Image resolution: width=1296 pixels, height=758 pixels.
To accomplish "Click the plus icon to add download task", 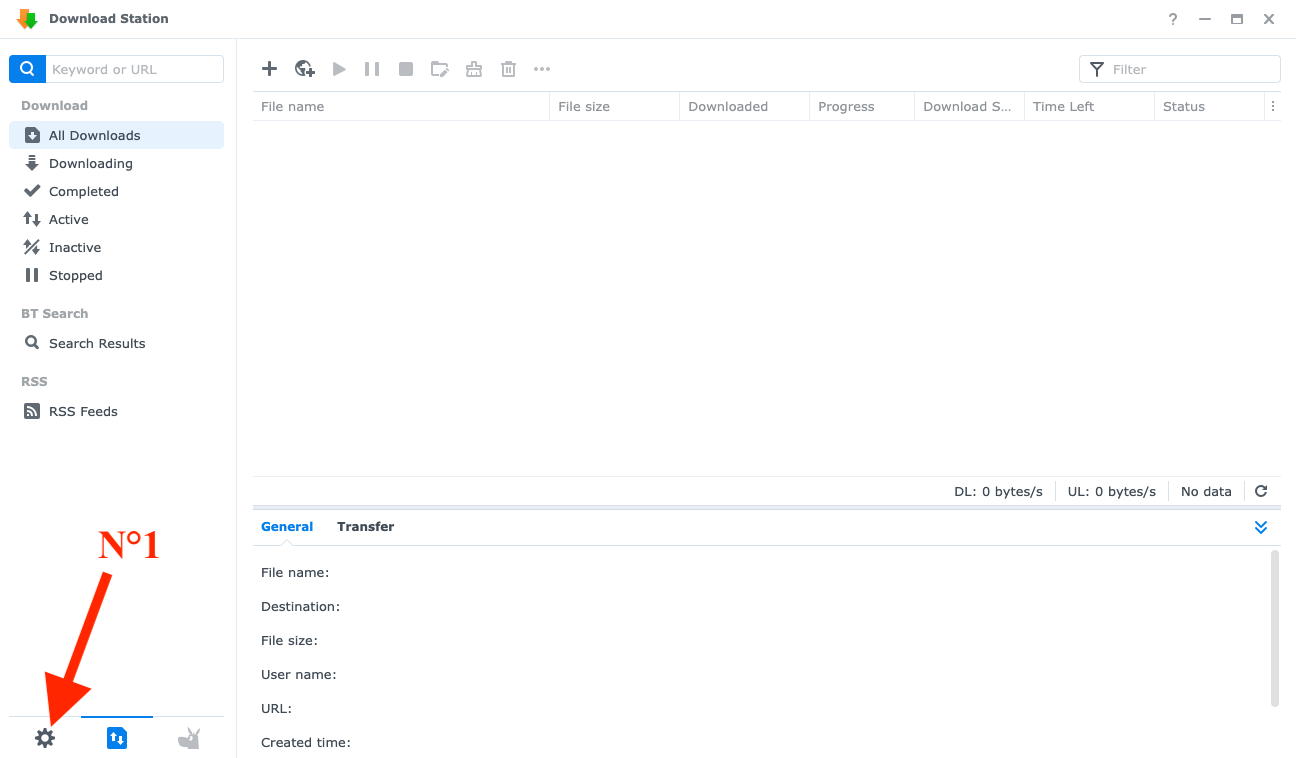I will (x=269, y=69).
